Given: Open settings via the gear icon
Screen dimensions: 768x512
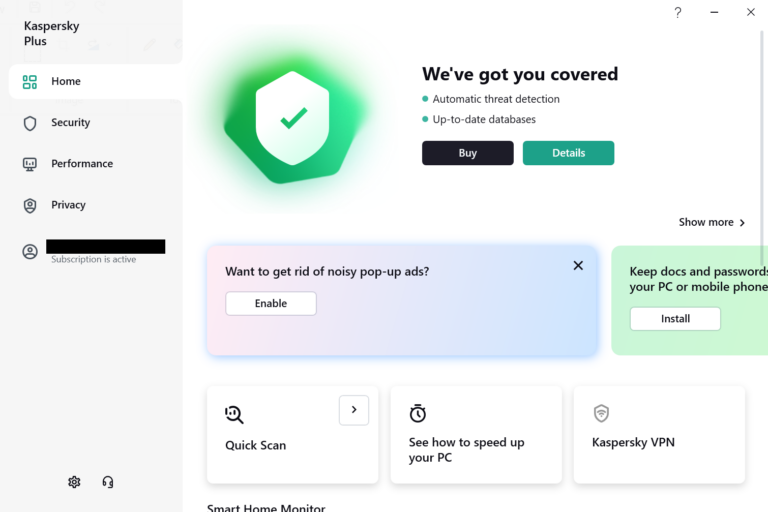Looking at the screenshot, I should [x=74, y=482].
